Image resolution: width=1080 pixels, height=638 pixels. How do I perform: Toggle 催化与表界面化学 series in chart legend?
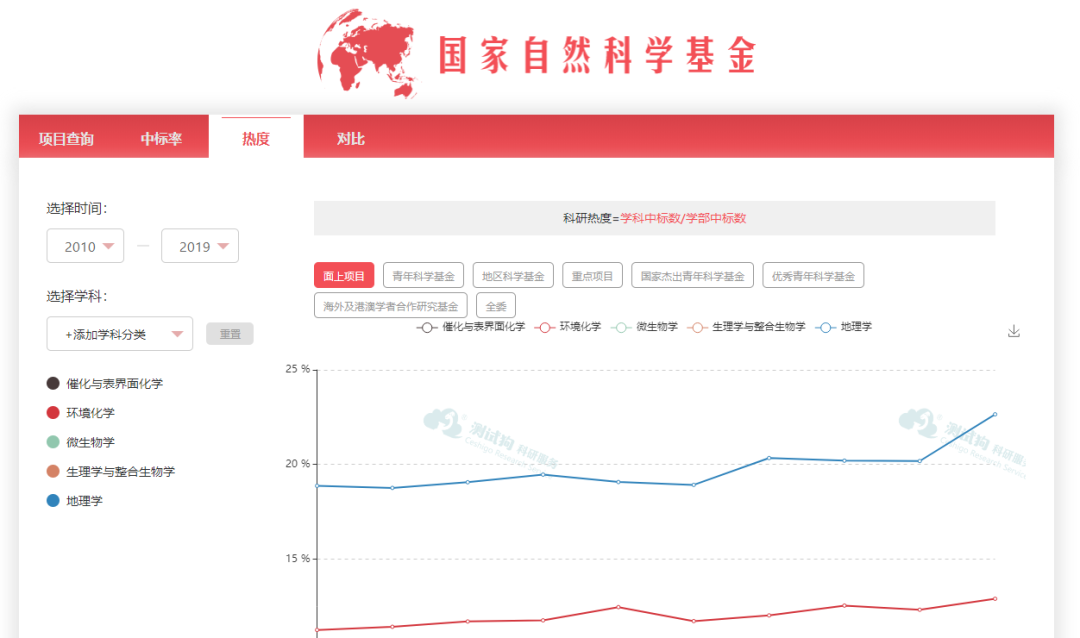471,327
